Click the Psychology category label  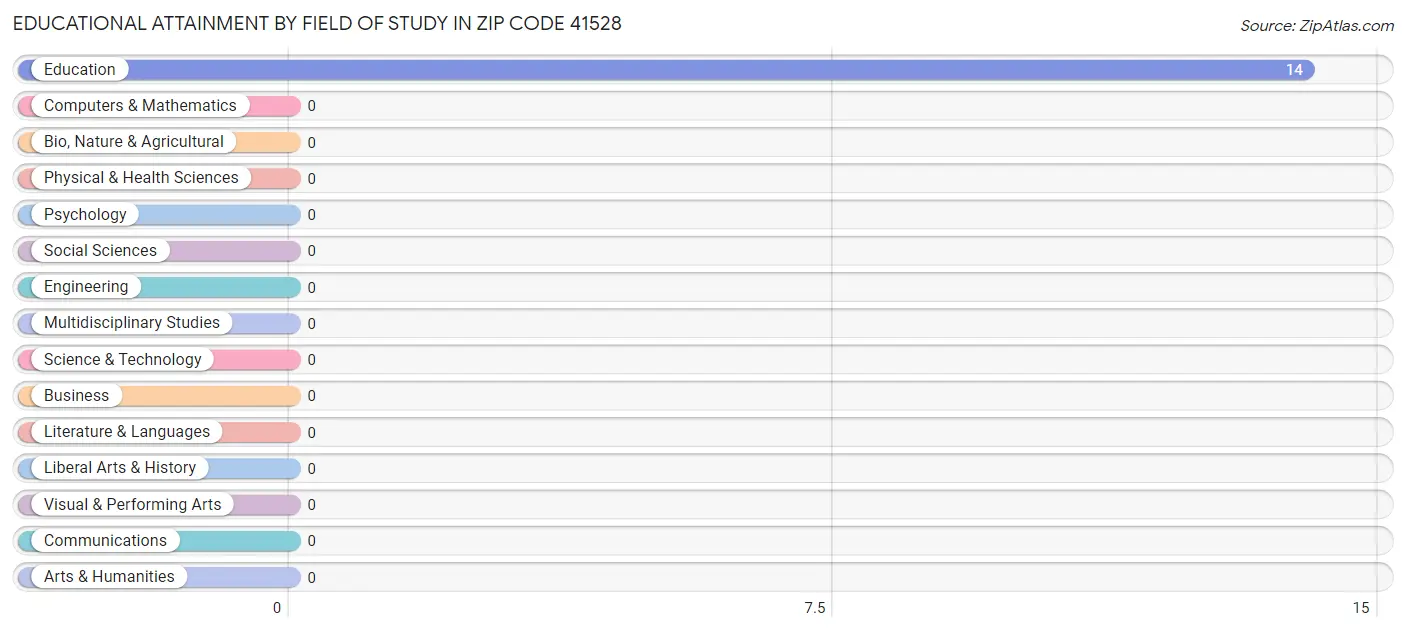pyautogui.click(x=85, y=215)
